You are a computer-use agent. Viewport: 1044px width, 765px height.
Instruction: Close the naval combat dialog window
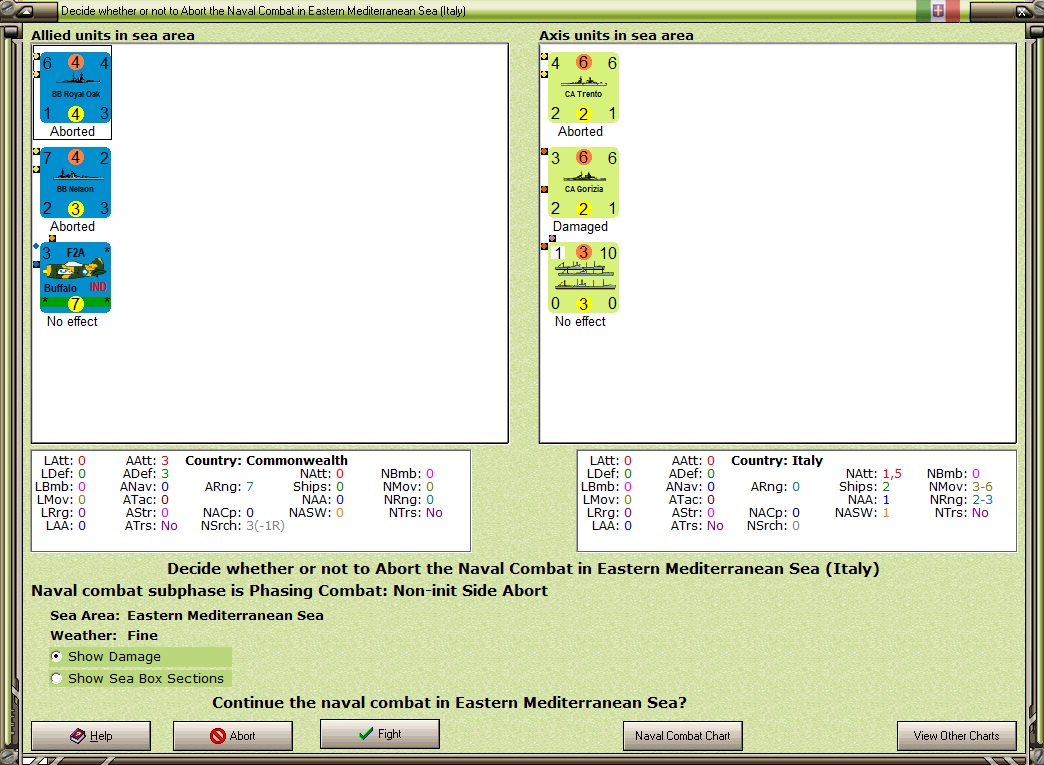(x=1022, y=11)
